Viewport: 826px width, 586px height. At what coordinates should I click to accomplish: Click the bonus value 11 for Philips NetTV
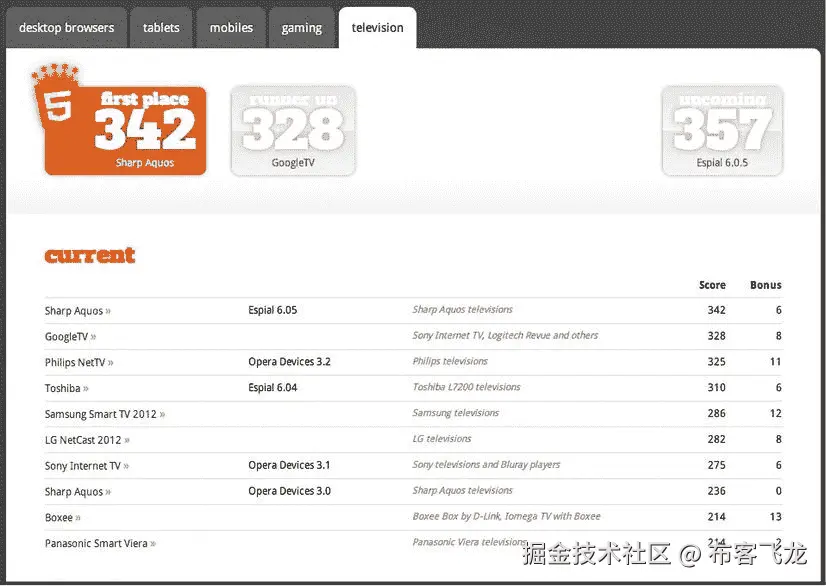tap(775, 362)
